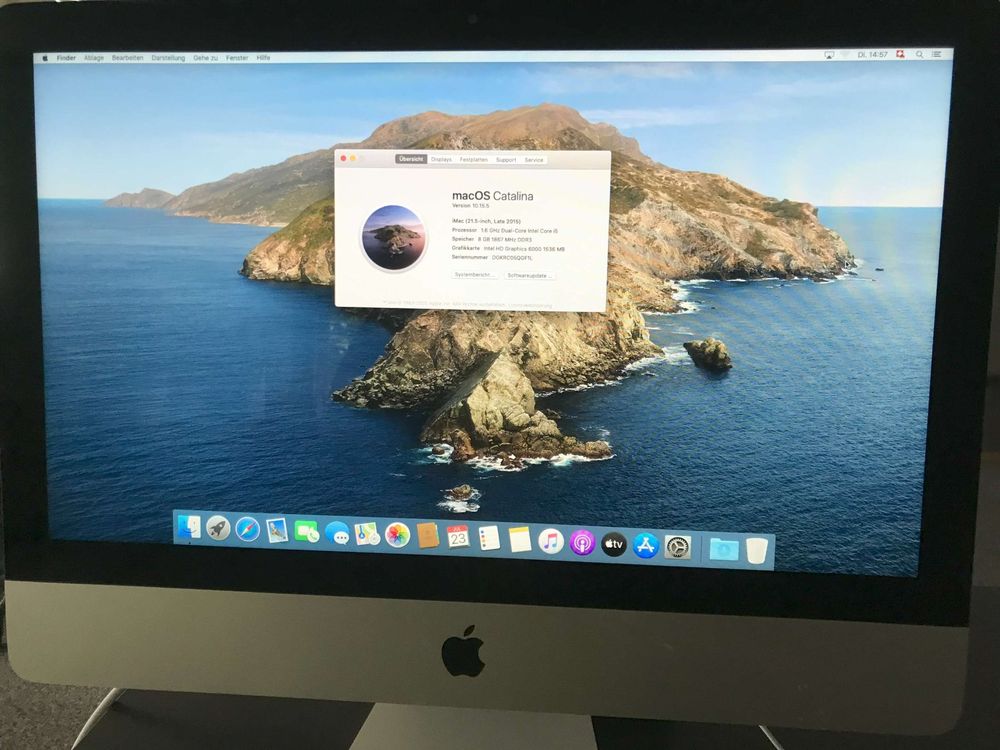Switch to the Festplatten tab
1000x750 pixels.
pos(474,159)
